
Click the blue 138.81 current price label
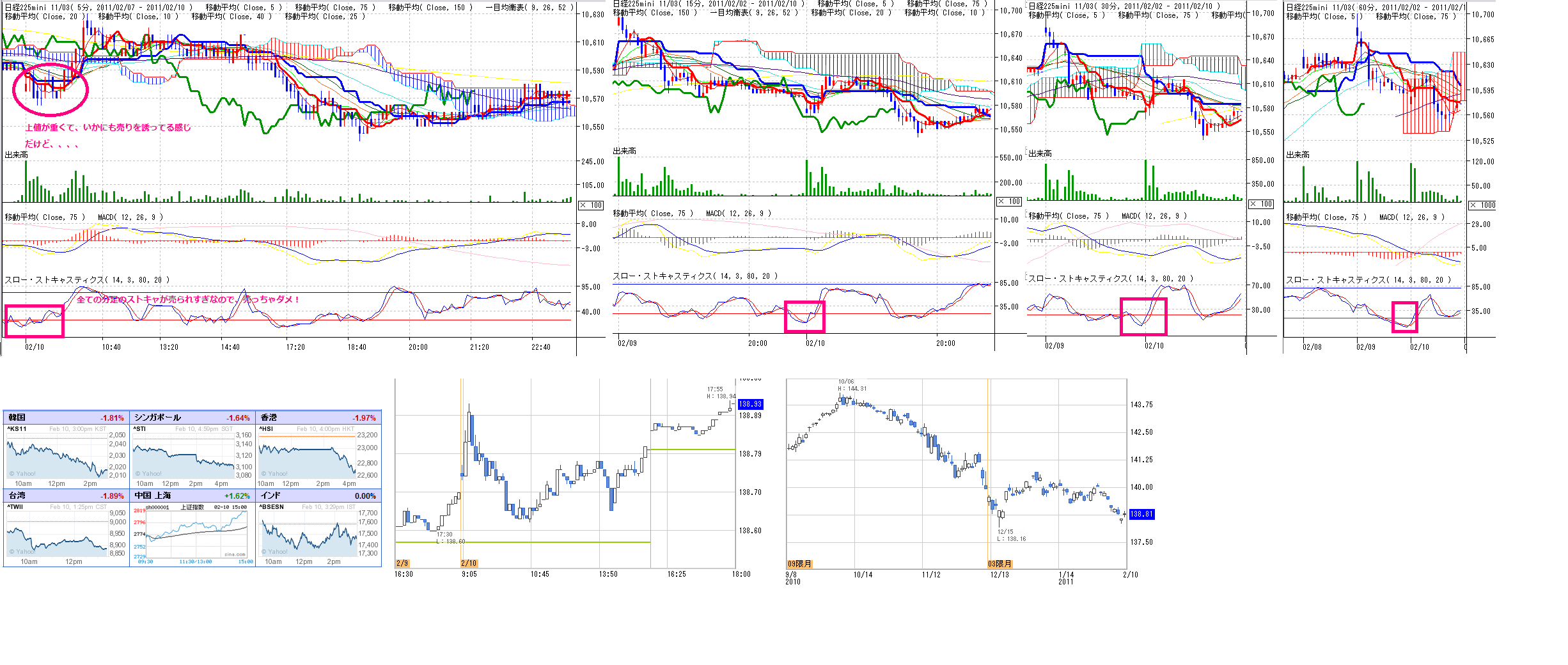click(1141, 514)
